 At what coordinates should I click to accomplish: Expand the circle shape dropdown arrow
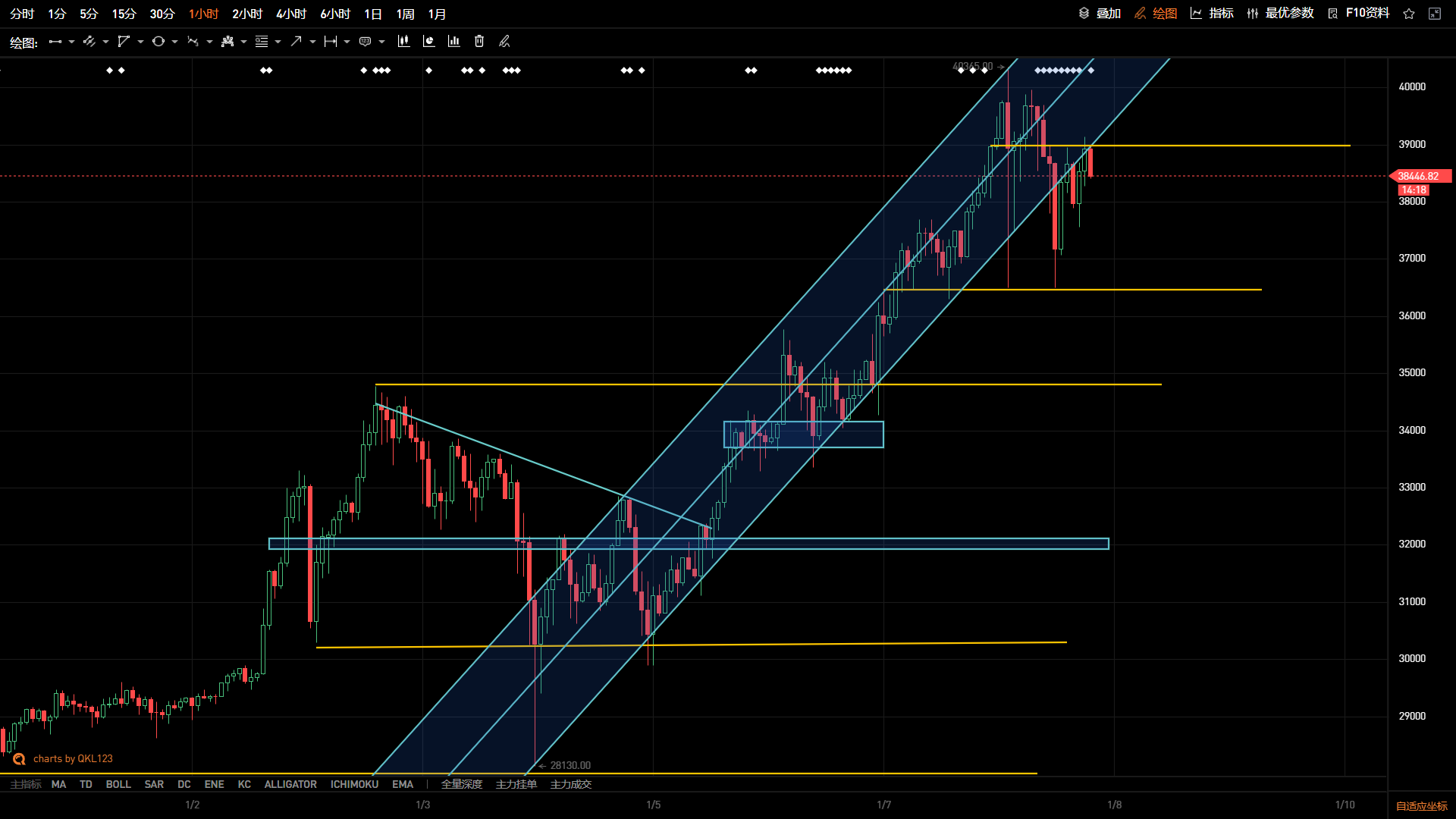pos(174,42)
